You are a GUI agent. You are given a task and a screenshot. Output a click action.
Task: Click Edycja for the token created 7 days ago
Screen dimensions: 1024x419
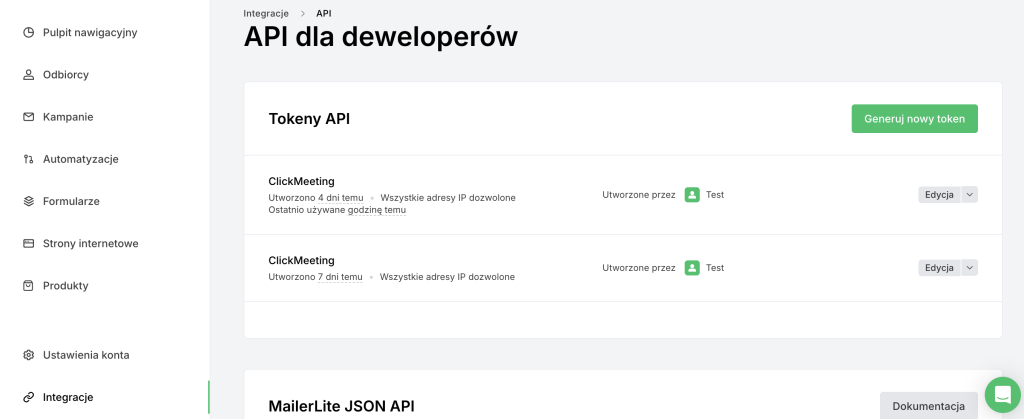point(939,268)
